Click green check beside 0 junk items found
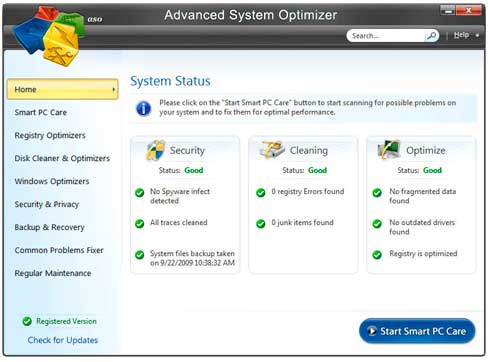 (x=261, y=223)
